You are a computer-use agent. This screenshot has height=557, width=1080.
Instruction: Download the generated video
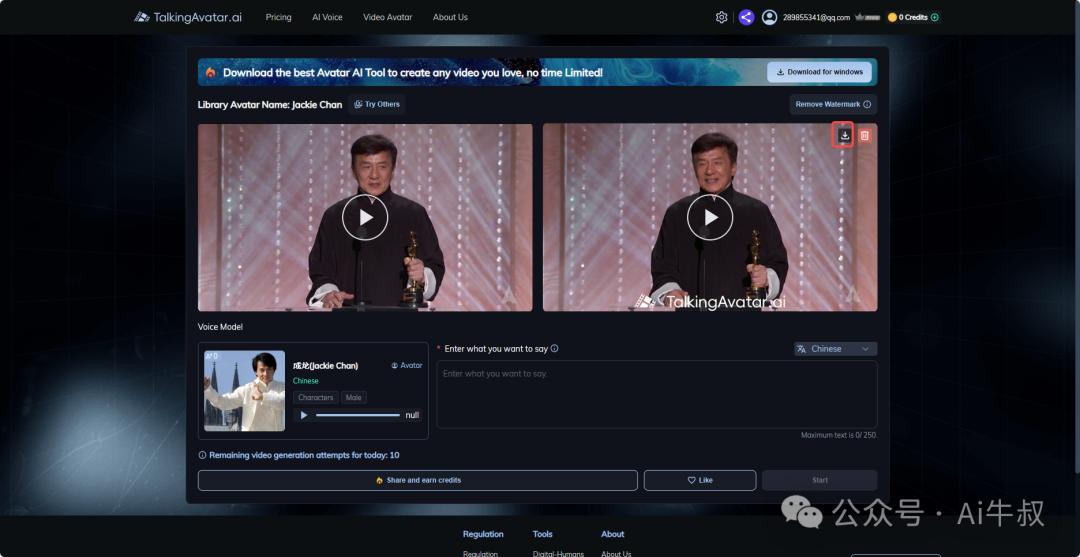click(844, 135)
